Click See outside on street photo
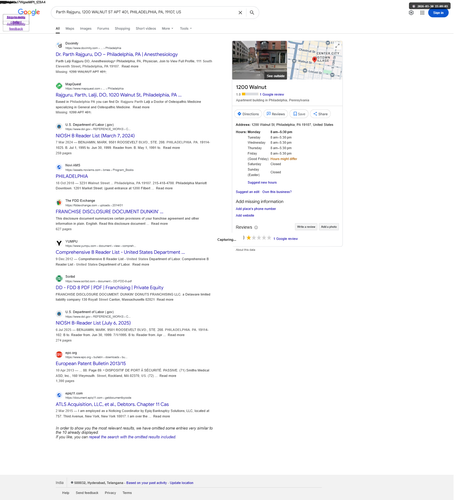 [275, 76]
